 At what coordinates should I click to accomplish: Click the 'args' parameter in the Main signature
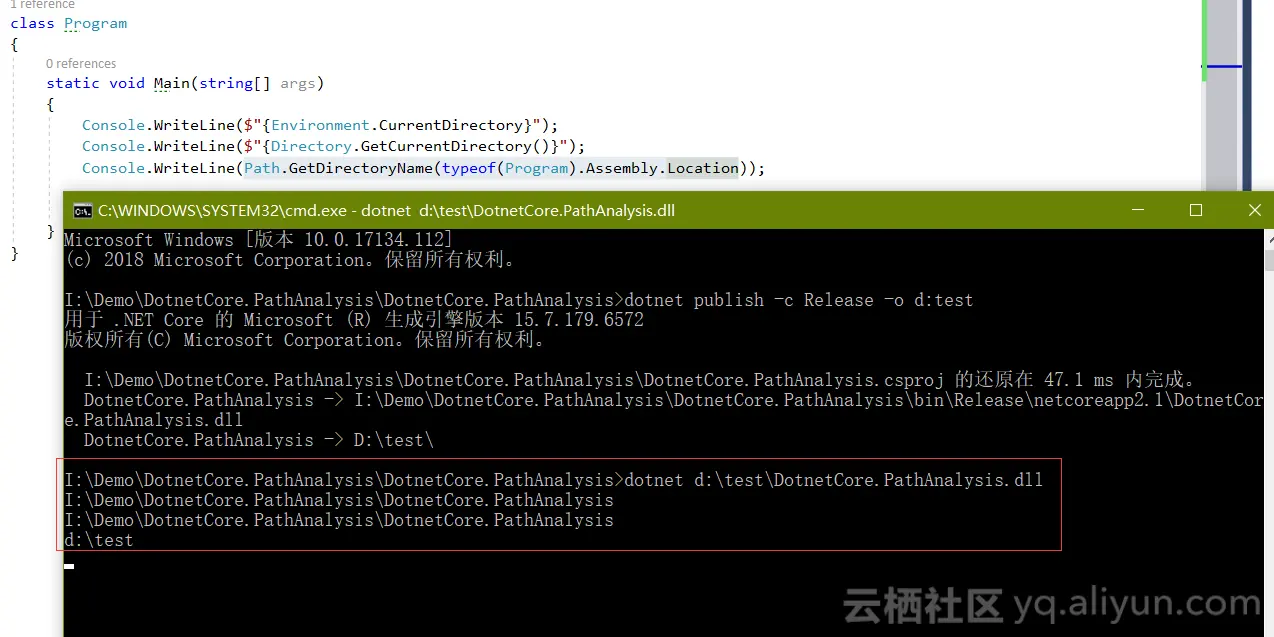297,83
